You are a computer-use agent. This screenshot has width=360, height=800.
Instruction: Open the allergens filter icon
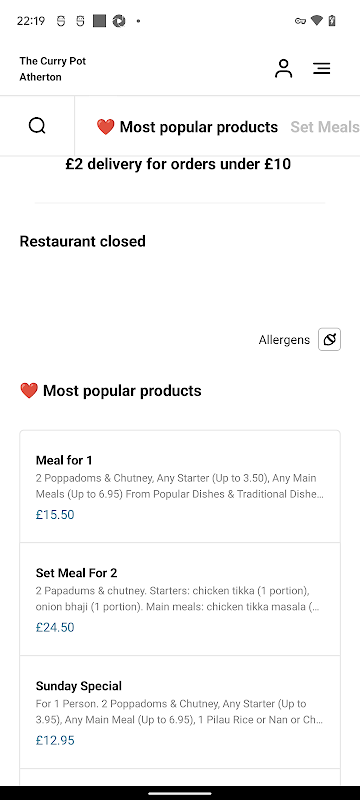tap(329, 339)
